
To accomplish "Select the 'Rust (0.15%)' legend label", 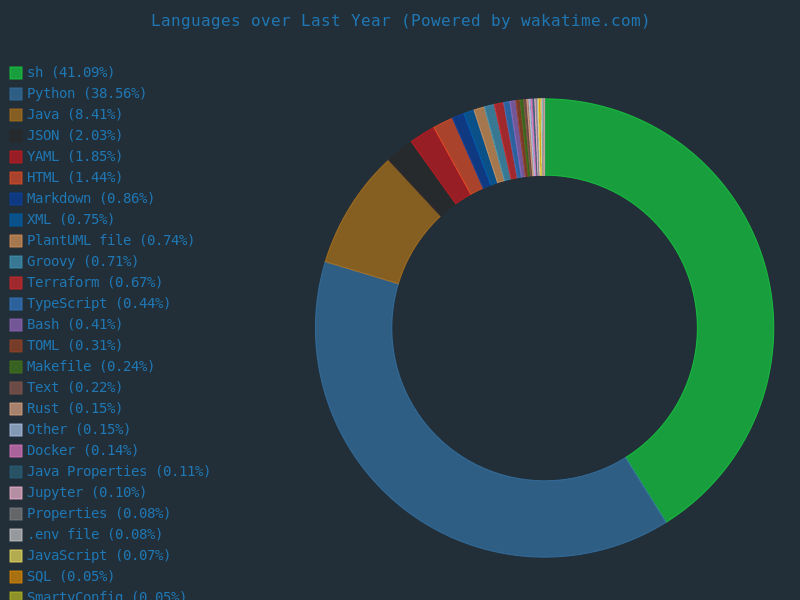I will (75, 408).
